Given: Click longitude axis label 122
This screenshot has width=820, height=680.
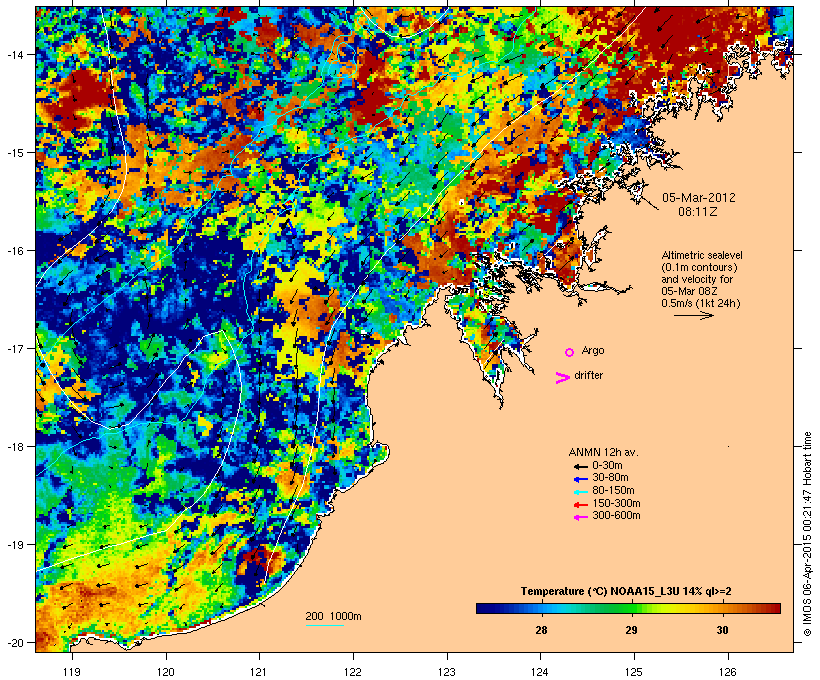Looking at the screenshot, I should (x=353, y=672).
